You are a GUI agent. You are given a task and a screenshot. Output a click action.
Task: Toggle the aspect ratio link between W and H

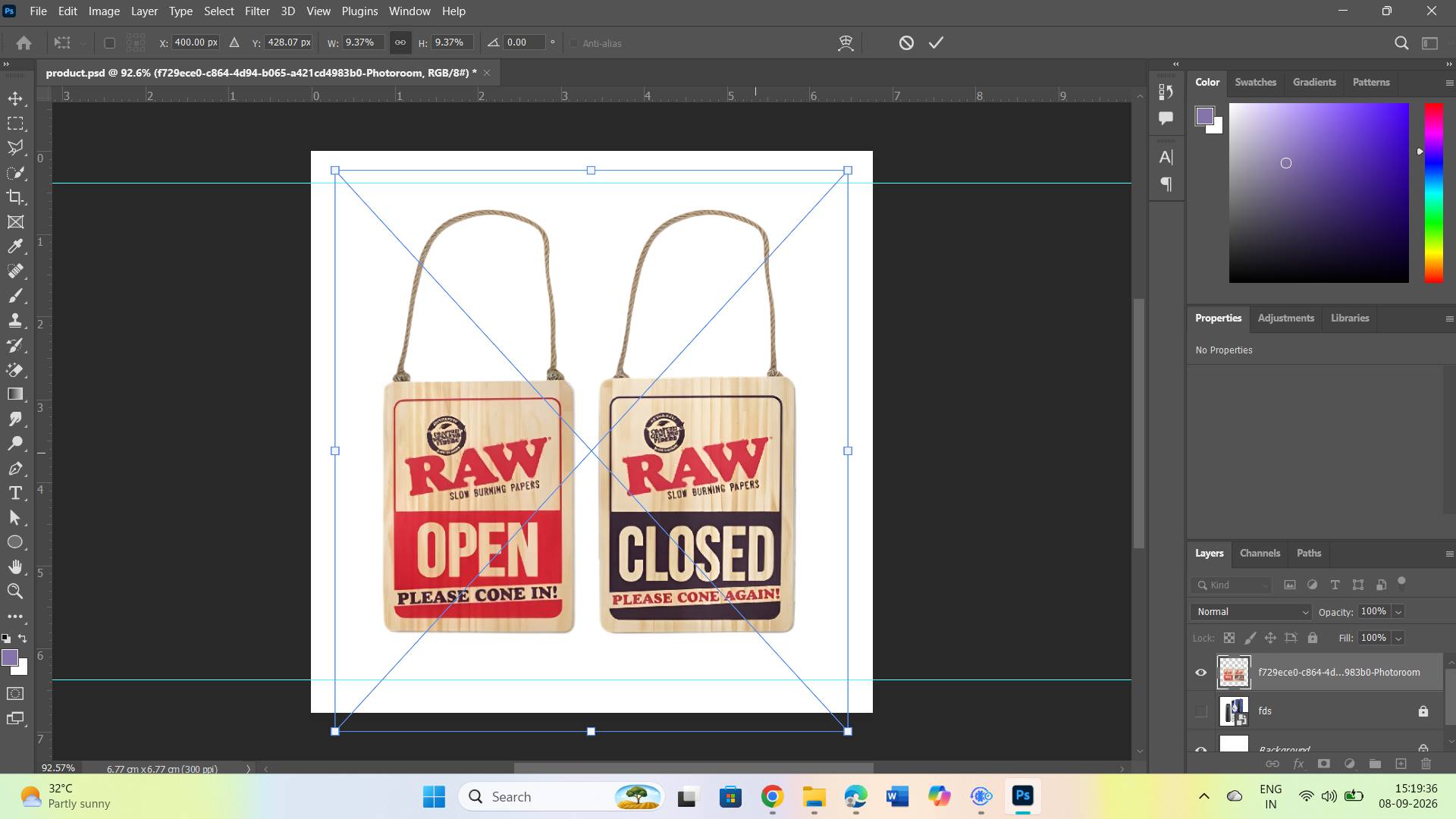(400, 42)
